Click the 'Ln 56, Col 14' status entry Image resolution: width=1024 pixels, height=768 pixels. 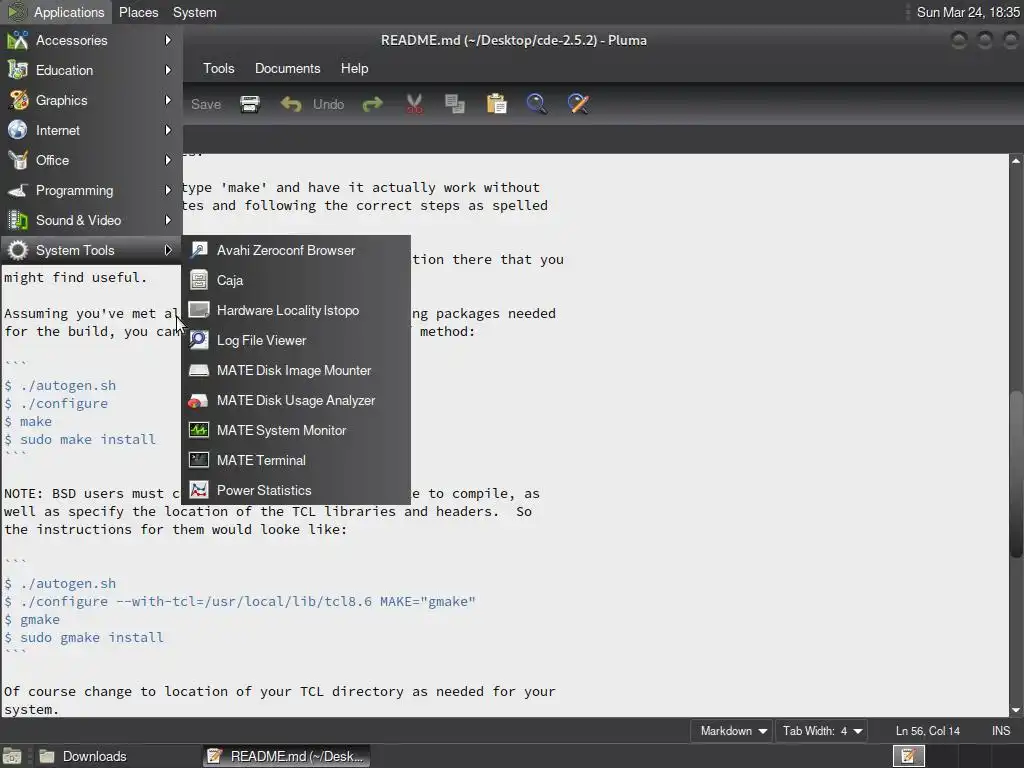tap(927, 731)
